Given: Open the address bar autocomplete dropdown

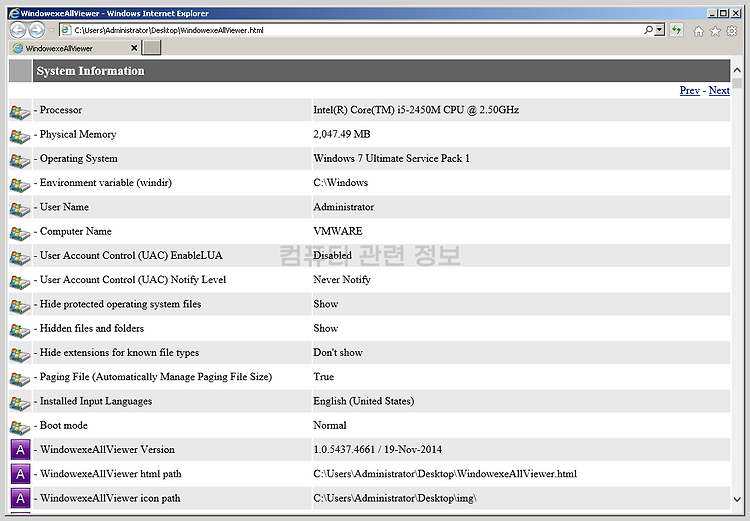Looking at the screenshot, I should (x=660, y=30).
